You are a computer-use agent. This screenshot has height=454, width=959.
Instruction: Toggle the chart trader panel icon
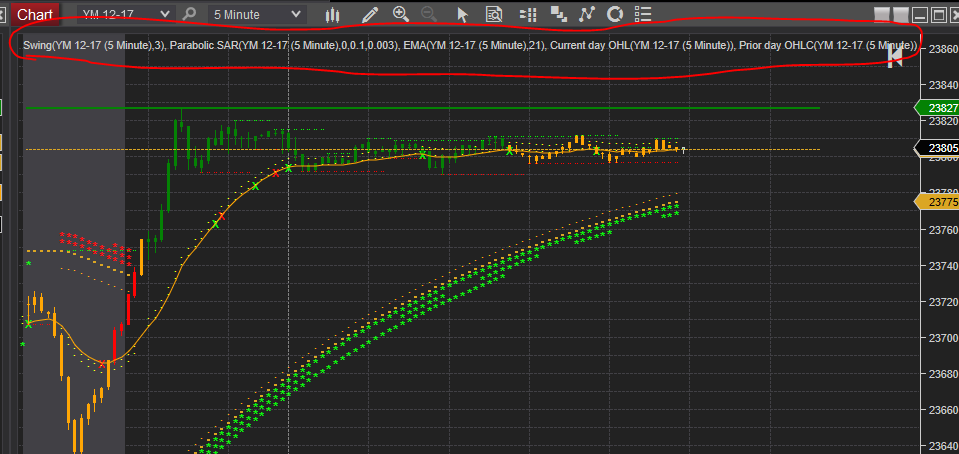pos(527,15)
